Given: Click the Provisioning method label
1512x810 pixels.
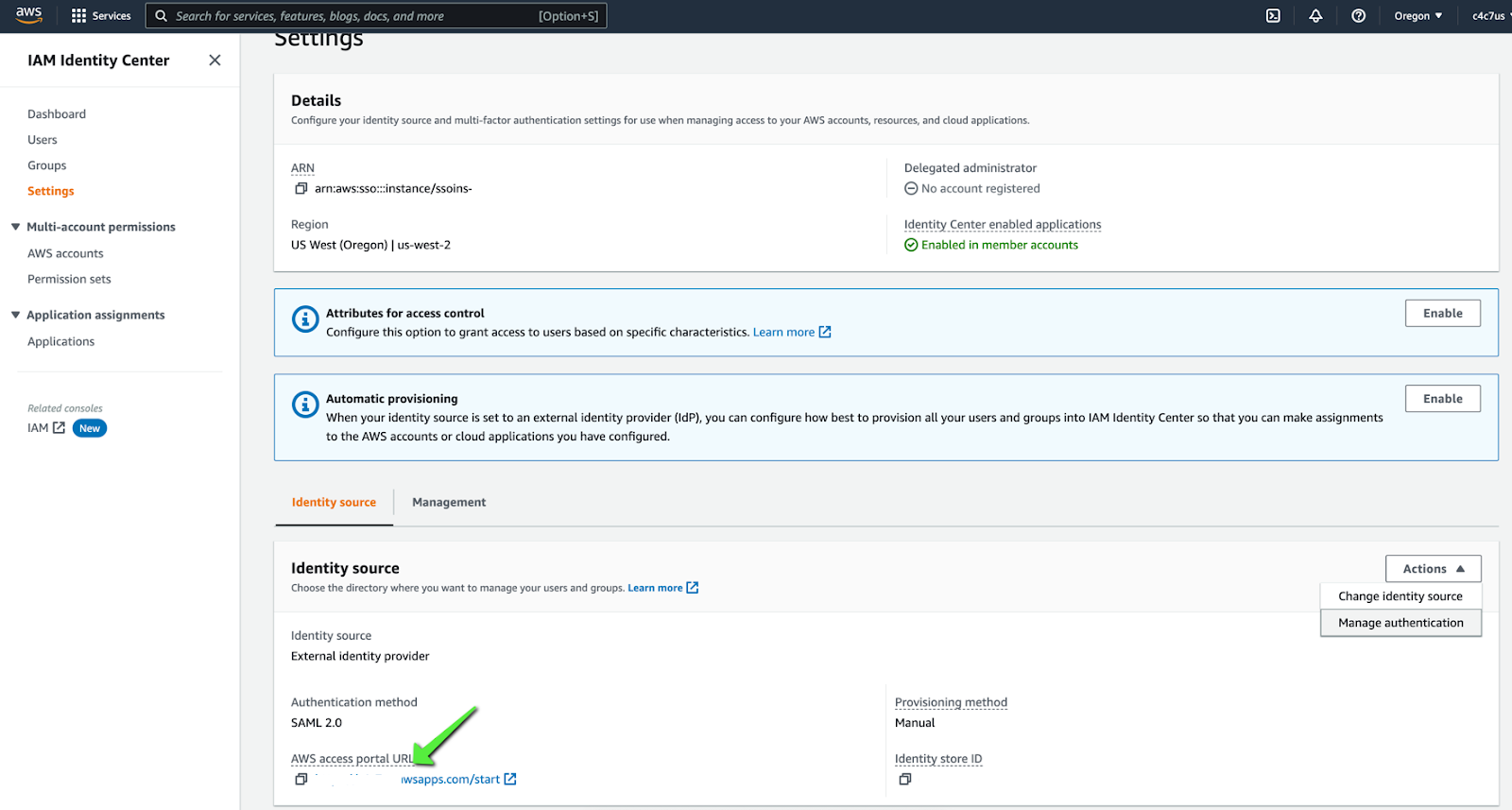Looking at the screenshot, I should tap(951, 702).
